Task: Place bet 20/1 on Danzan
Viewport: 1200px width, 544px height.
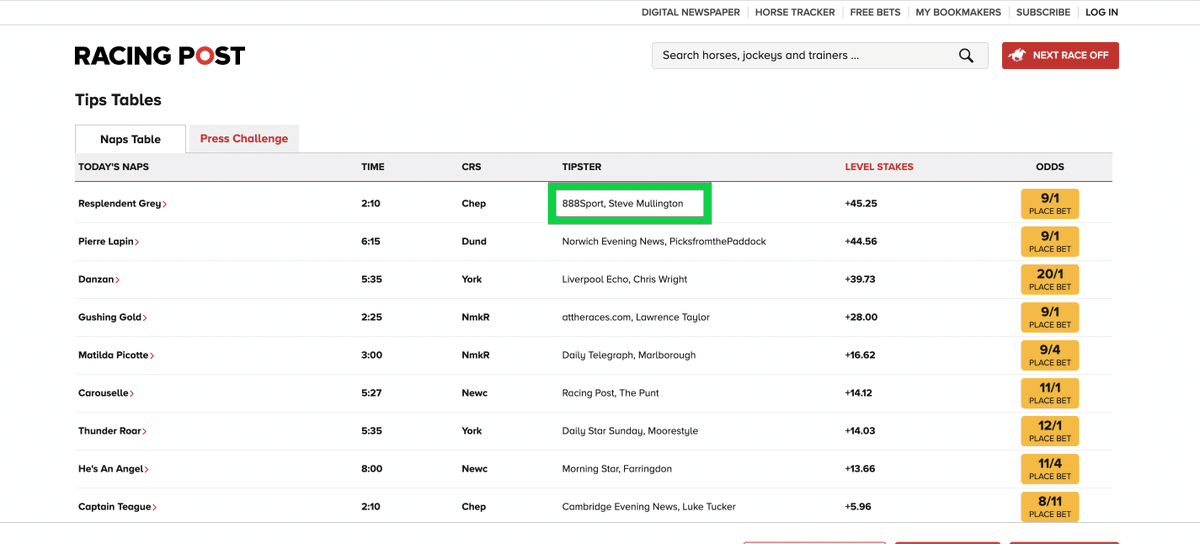Action: (1050, 280)
